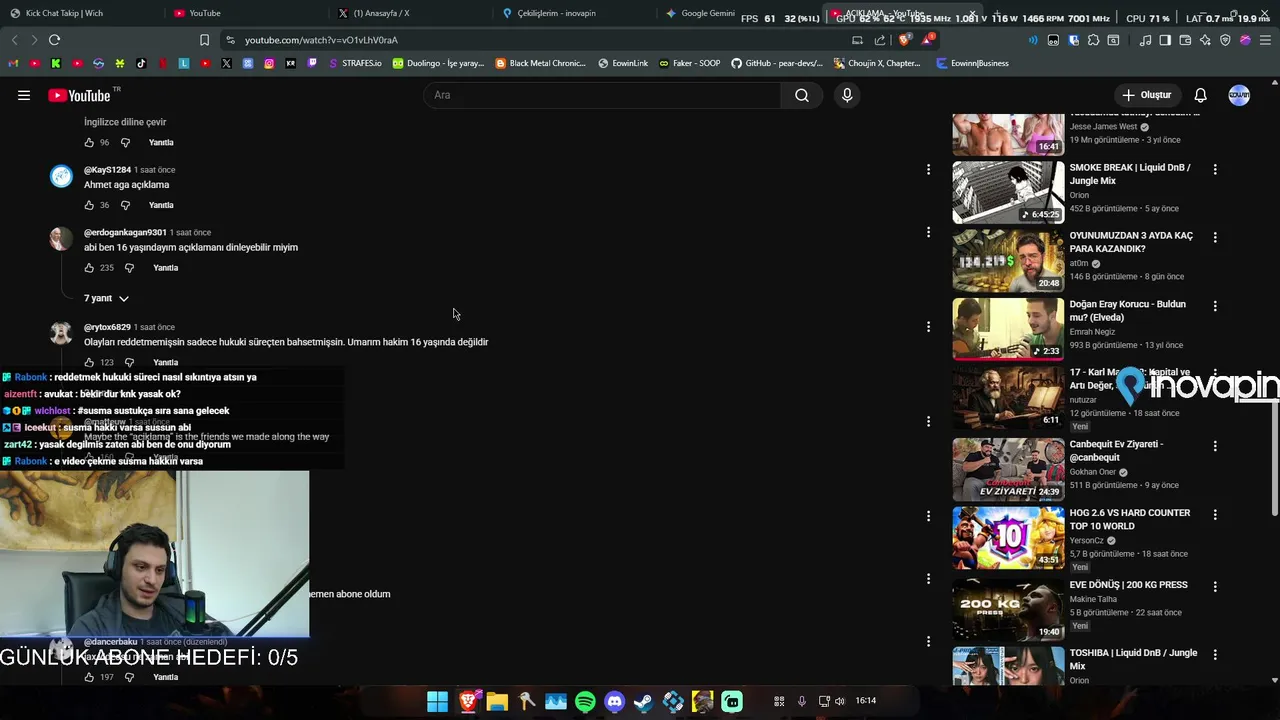Open the STRAFES.io bookmark
The height and width of the screenshot is (720, 1280).
coord(355,63)
